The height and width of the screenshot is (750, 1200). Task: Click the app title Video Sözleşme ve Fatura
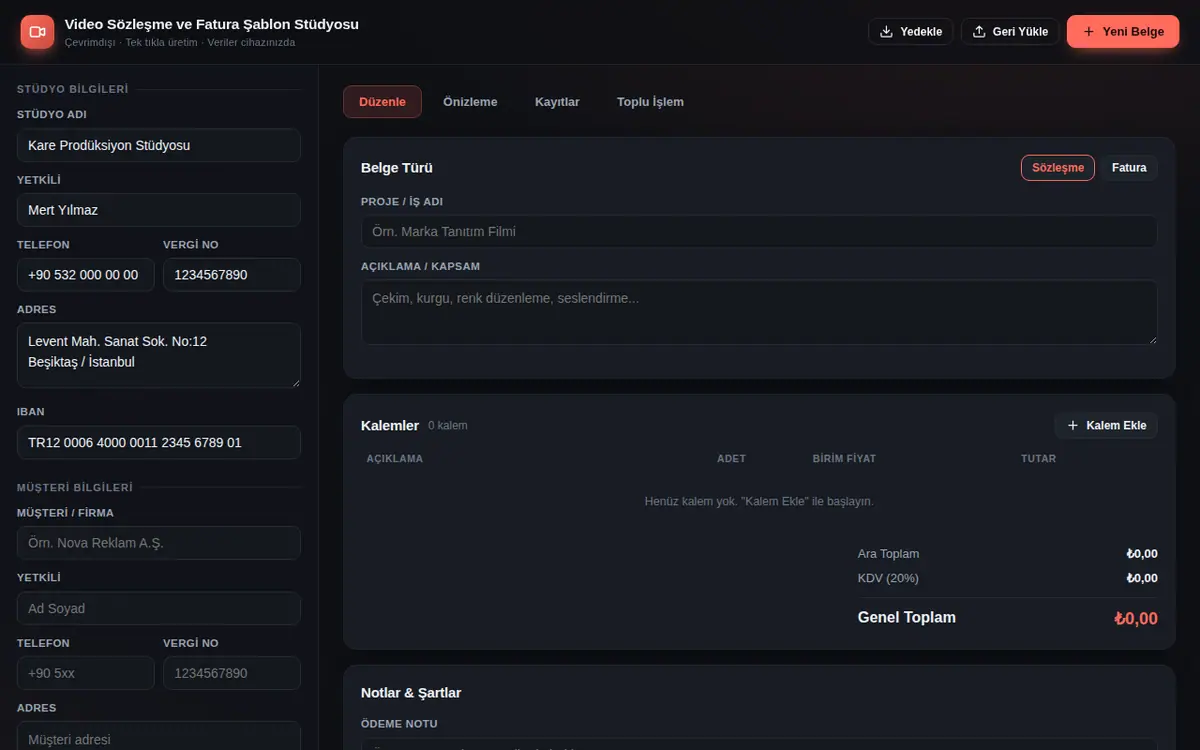click(x=211, y=24)
